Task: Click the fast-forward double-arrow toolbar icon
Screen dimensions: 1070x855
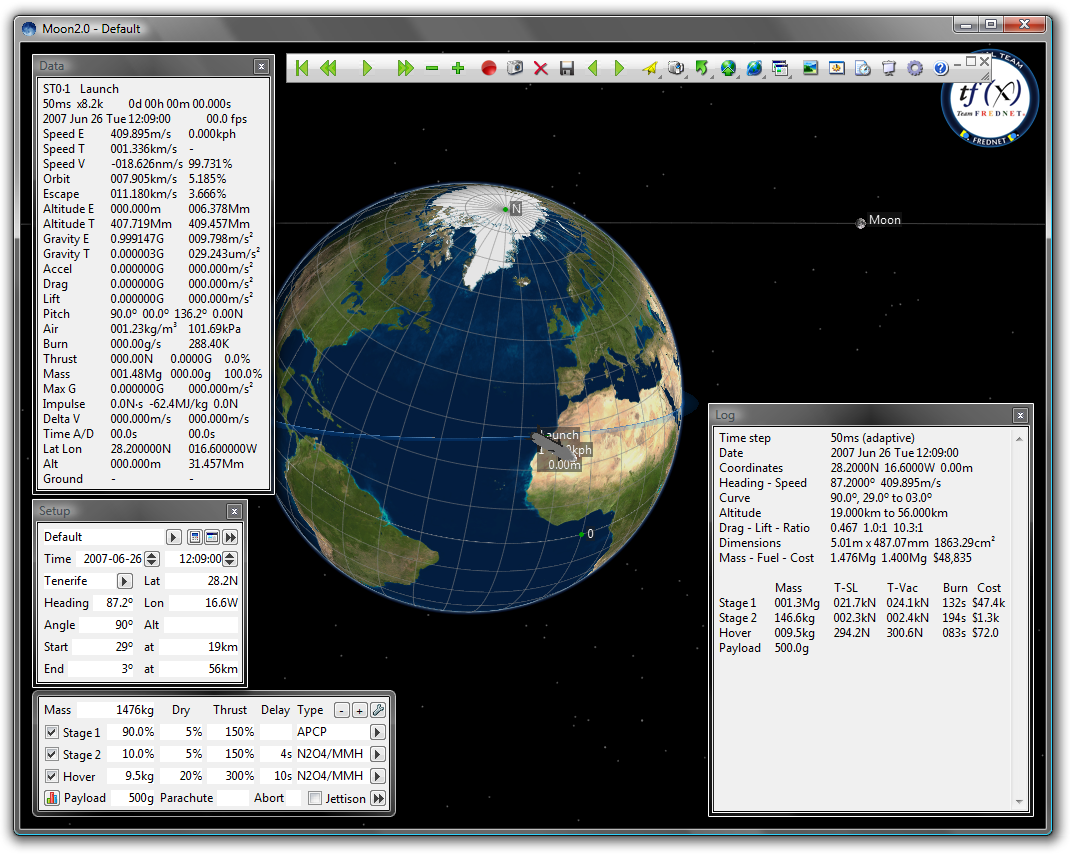Action: (x=405, y=68)
